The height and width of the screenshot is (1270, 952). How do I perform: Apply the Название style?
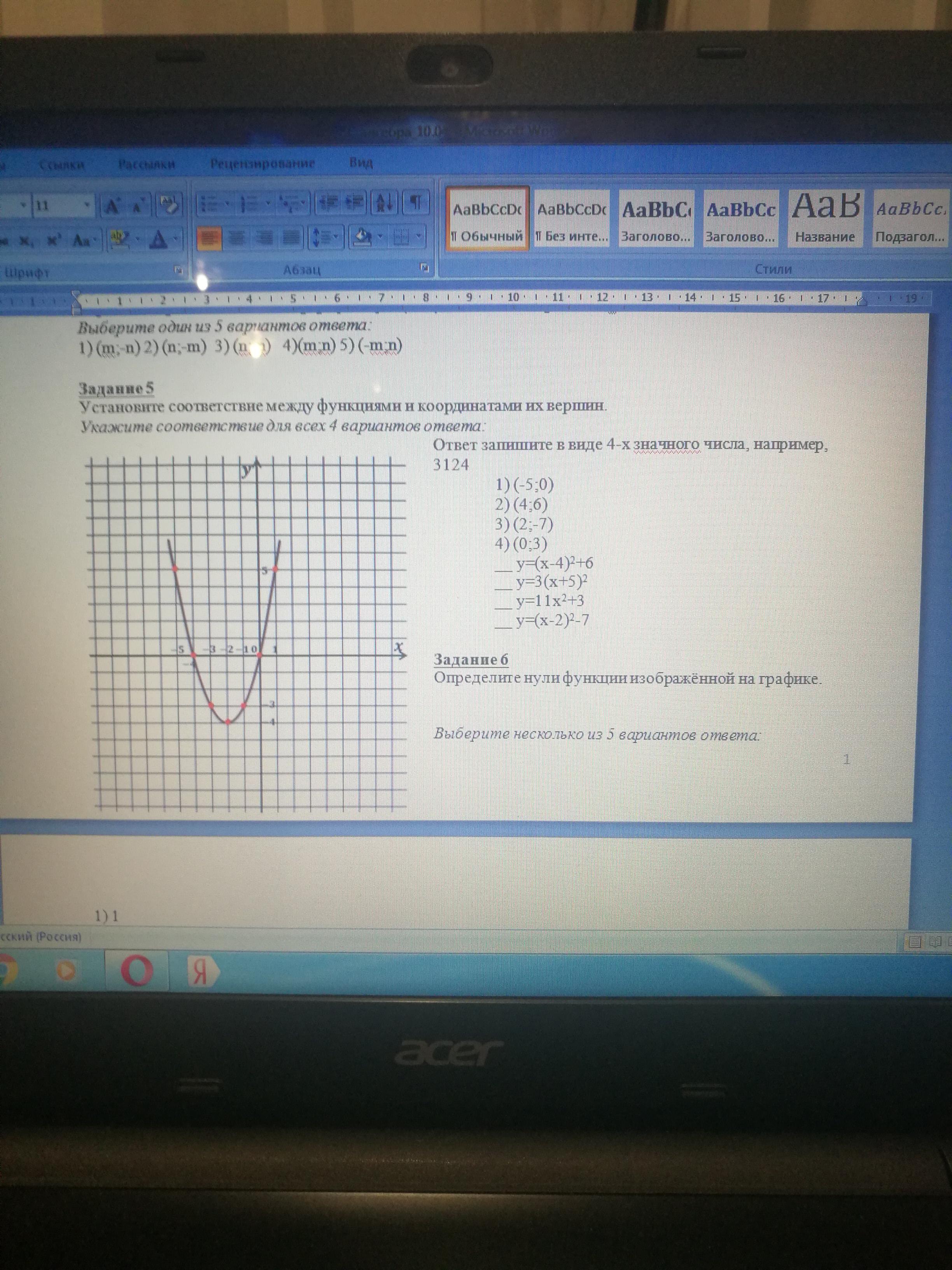click(824, 219)
